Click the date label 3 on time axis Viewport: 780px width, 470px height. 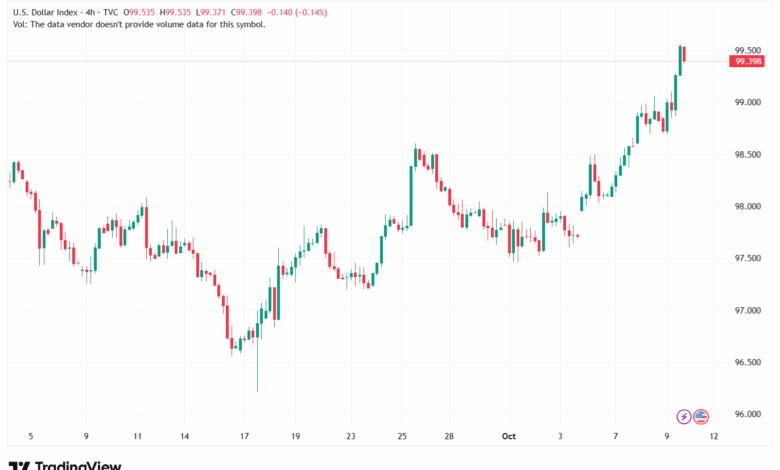pos(560,436)
